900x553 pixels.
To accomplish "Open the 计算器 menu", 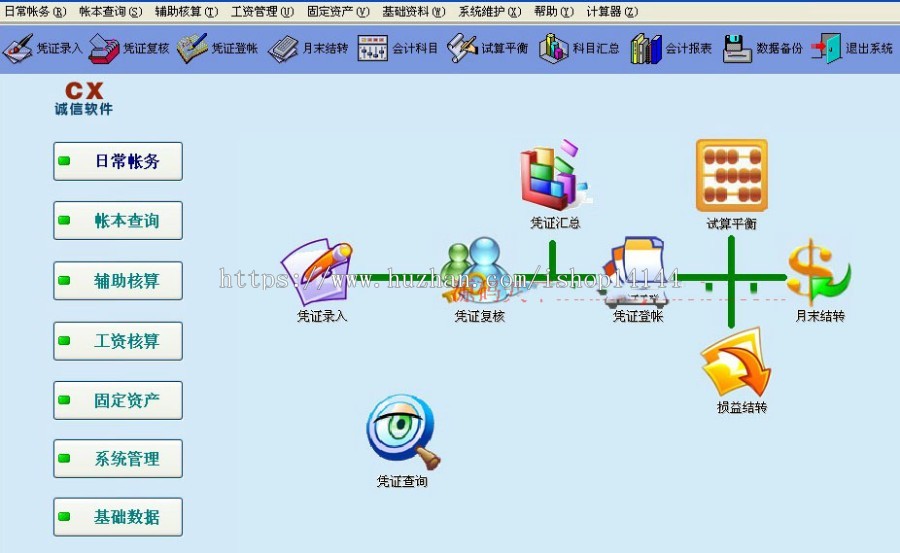I will tap(612, 11).
